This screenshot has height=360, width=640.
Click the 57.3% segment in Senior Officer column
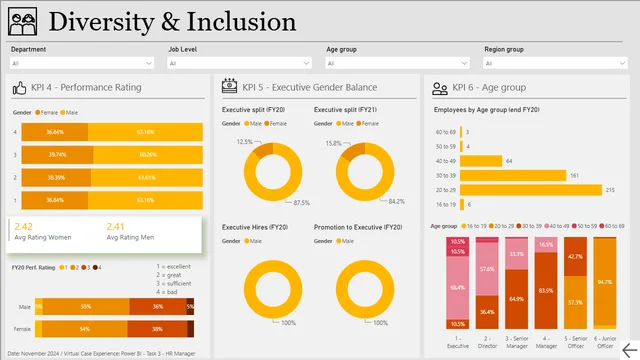(575, 302)
